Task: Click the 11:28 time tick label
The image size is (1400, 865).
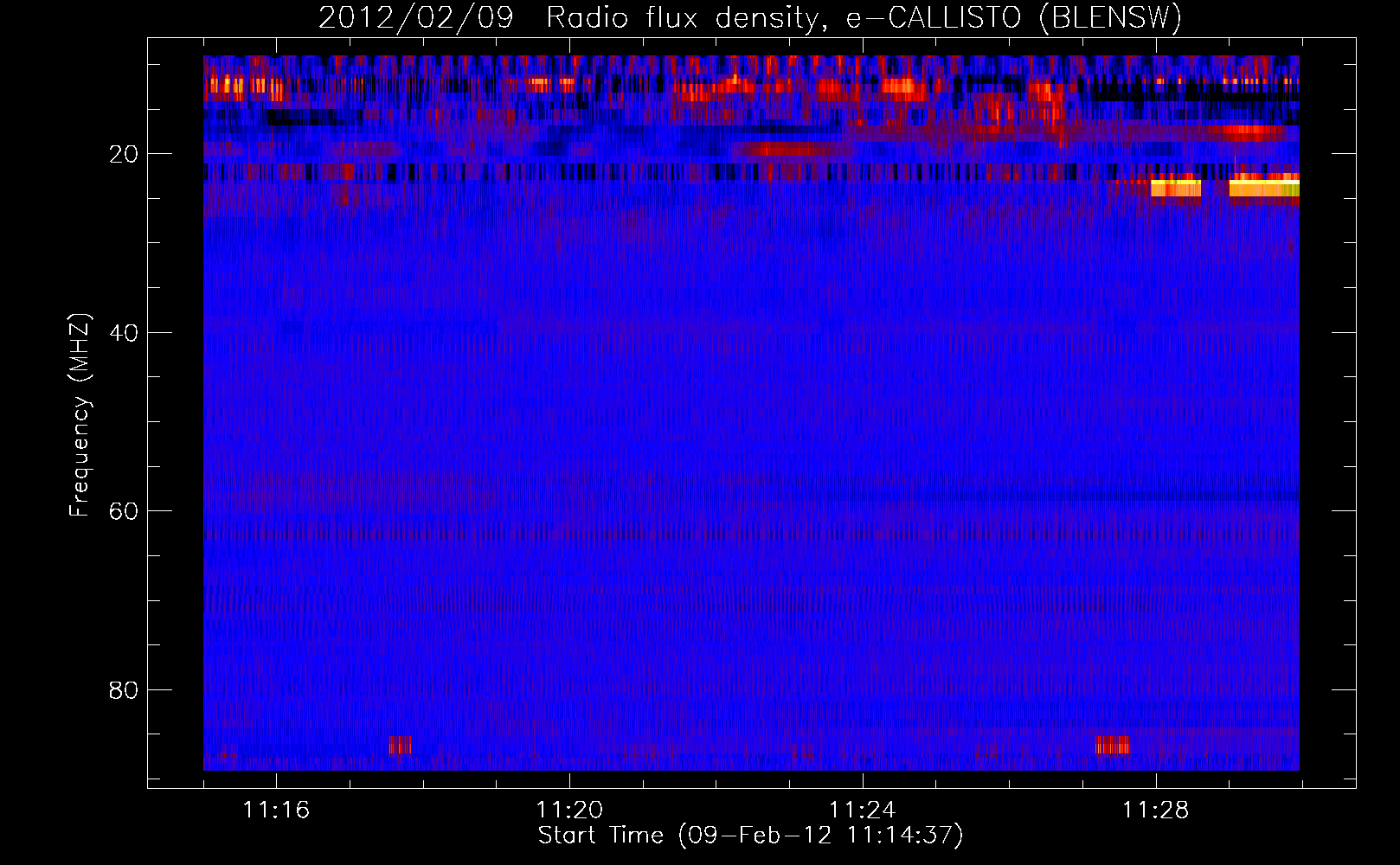Action: click(x=1156, y=811)
